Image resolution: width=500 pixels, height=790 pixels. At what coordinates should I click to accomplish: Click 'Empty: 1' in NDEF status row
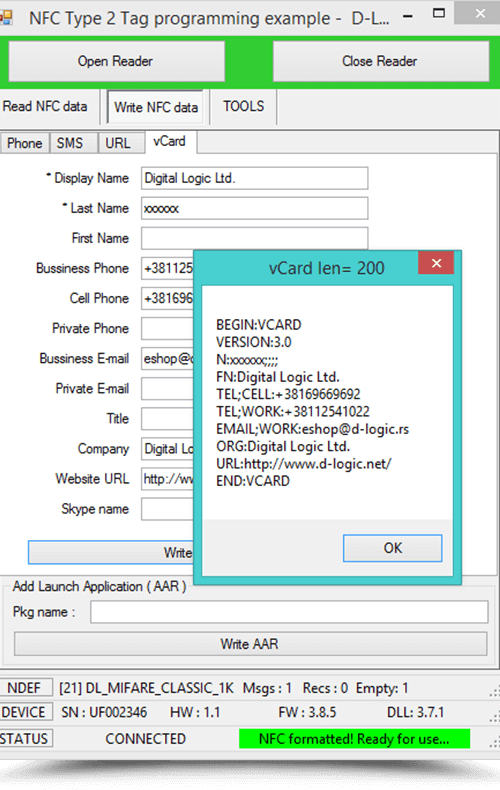(382, 688)
